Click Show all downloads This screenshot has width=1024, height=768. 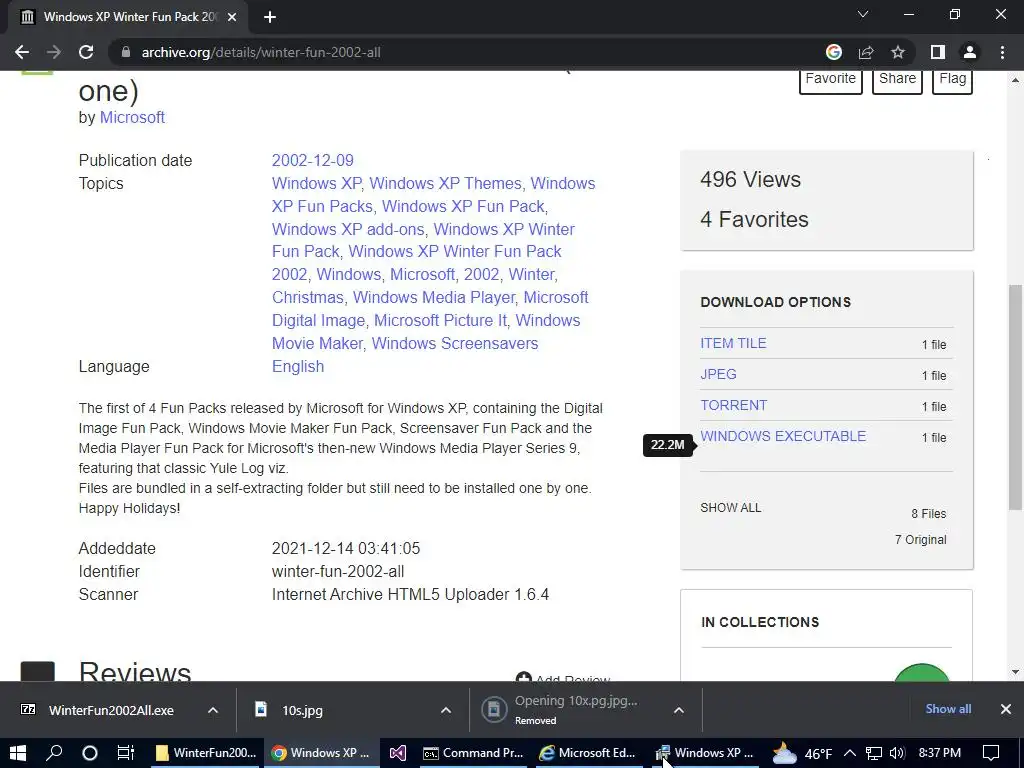click(x=948, y=709)
